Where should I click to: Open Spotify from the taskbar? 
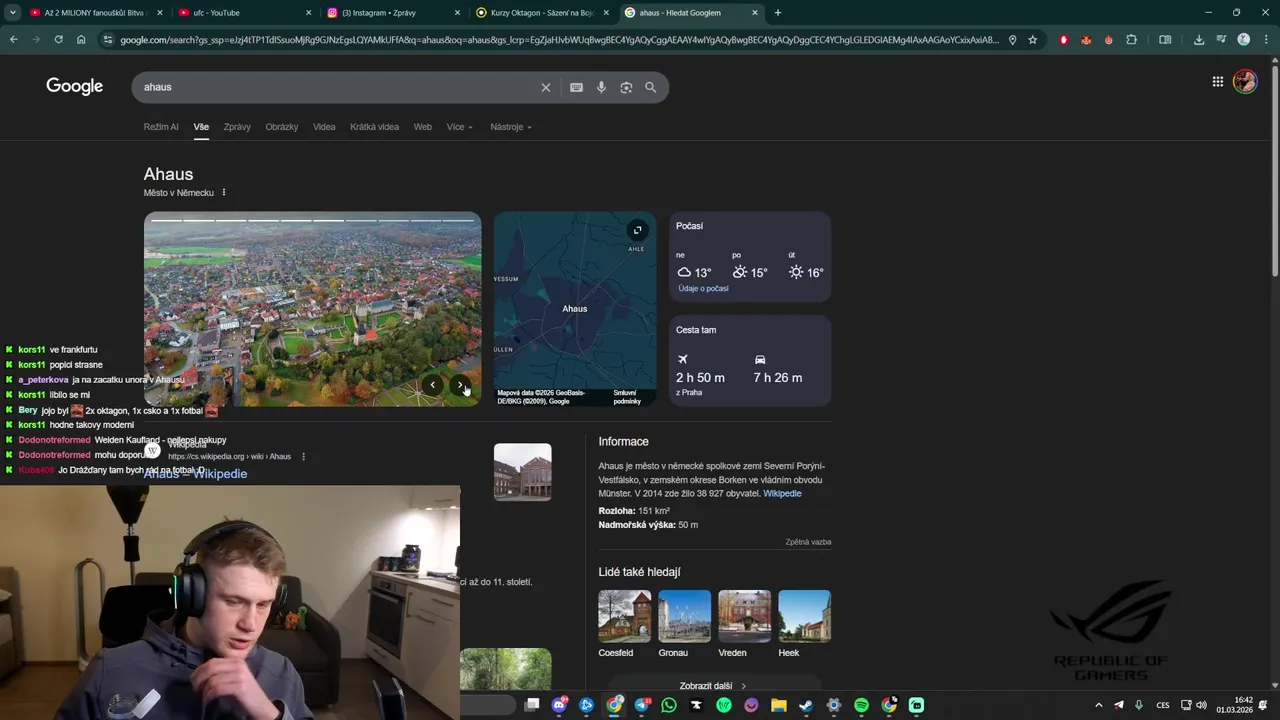click(x=861, y=705)
